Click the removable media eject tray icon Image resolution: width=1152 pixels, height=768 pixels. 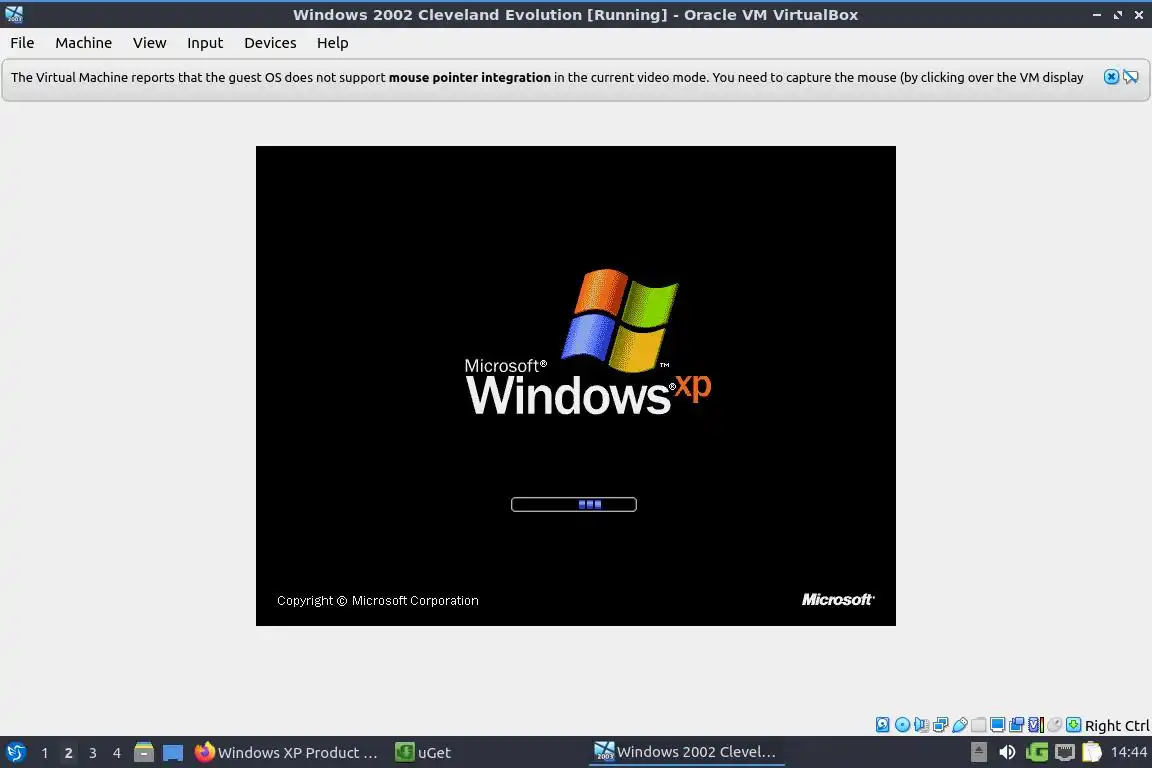[x=979, y=752]
